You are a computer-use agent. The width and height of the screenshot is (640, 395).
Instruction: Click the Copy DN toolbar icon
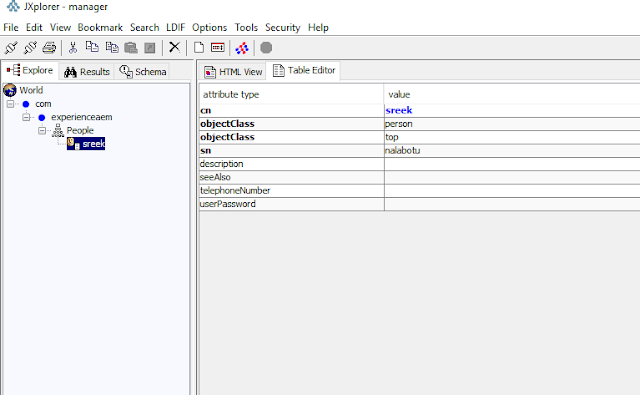coord(92,47)
